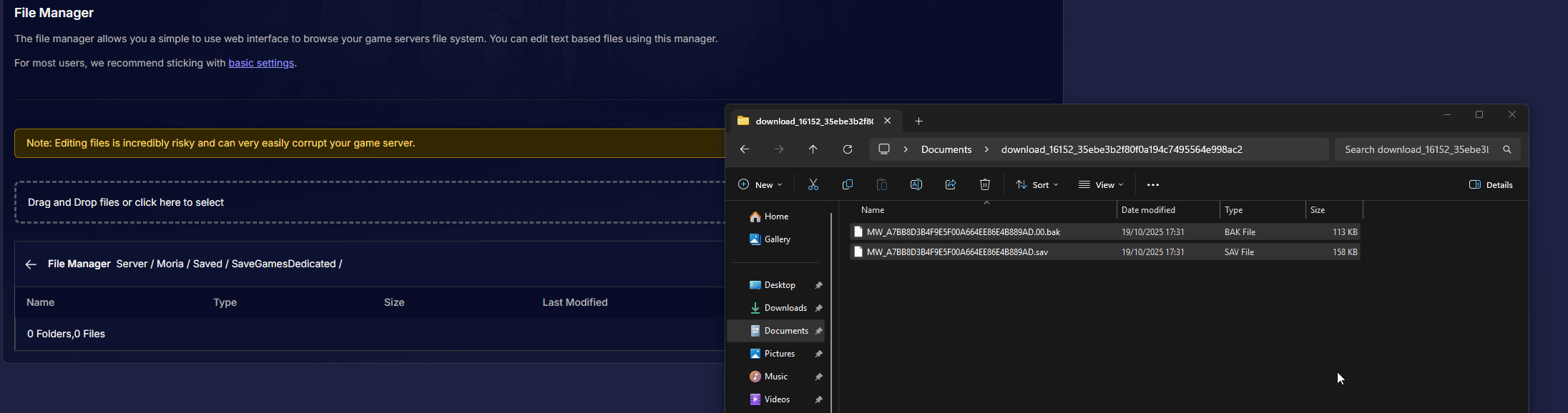1568x413 pixels.
Task: Click the Cut scissors icon in toolbar
Action: pos(813,185)
